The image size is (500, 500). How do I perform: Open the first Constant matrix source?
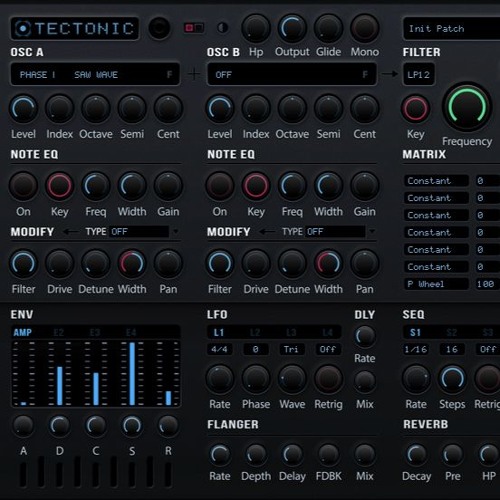[x=436, y=181]
